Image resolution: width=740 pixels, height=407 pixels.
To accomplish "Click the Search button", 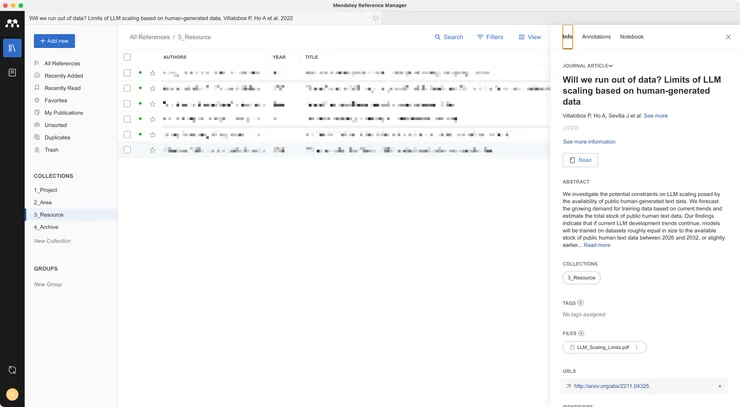I will pos(449,37).
